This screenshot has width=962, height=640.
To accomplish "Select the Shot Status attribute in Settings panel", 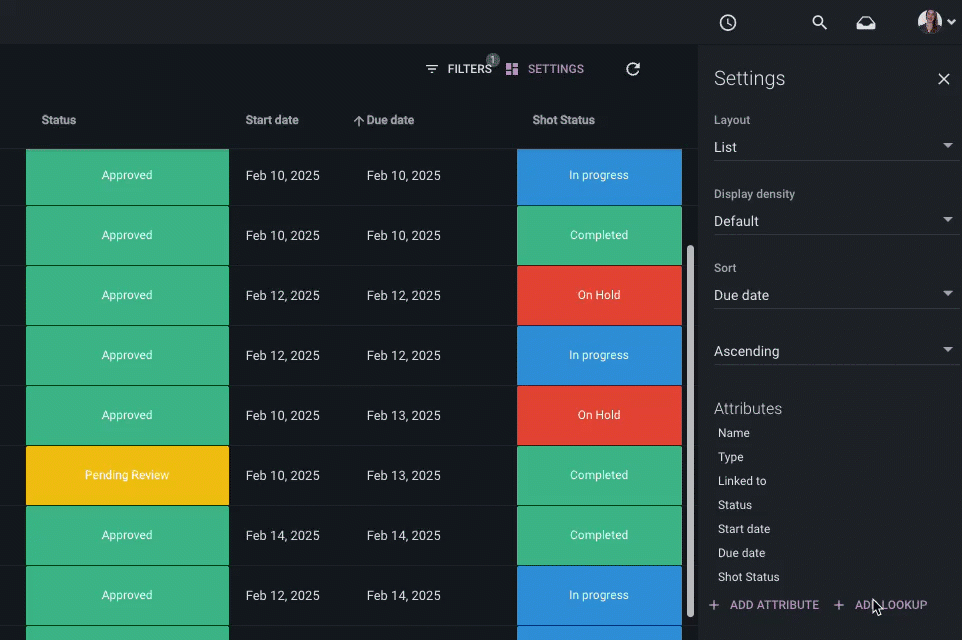I will tap(748, 577).
